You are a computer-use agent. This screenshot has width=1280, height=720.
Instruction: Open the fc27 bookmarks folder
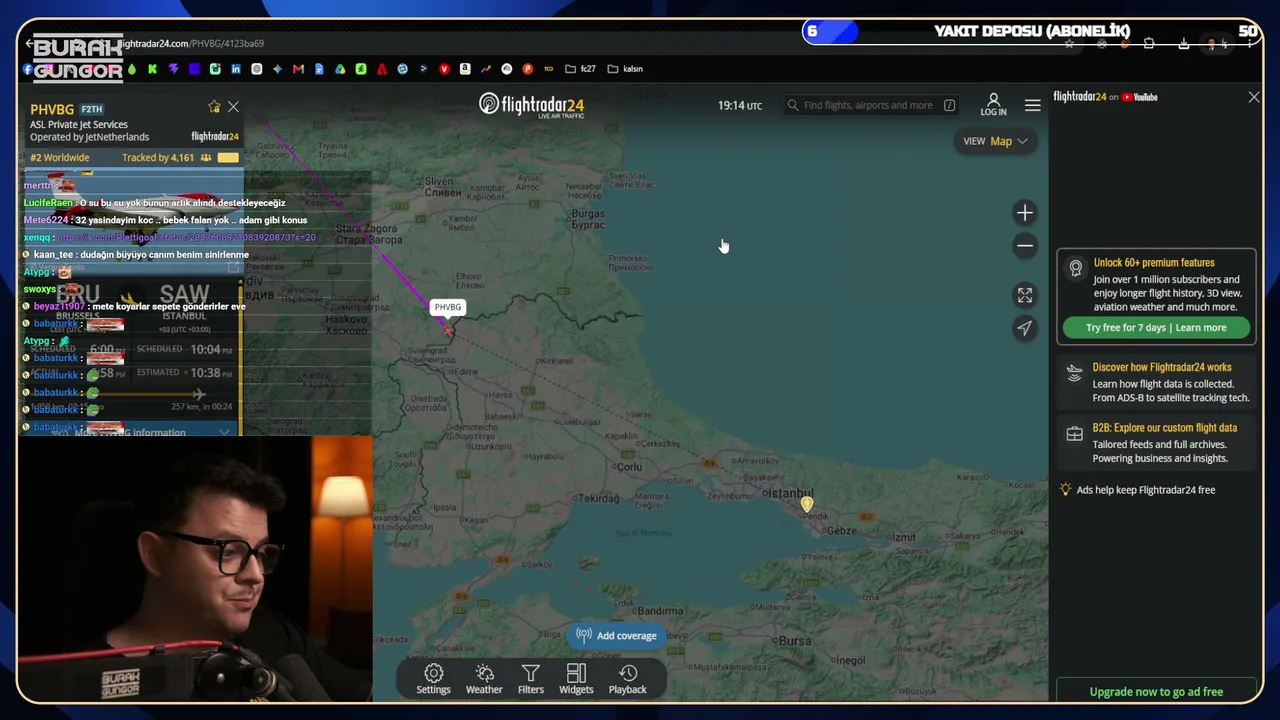(x=580, y=69)
